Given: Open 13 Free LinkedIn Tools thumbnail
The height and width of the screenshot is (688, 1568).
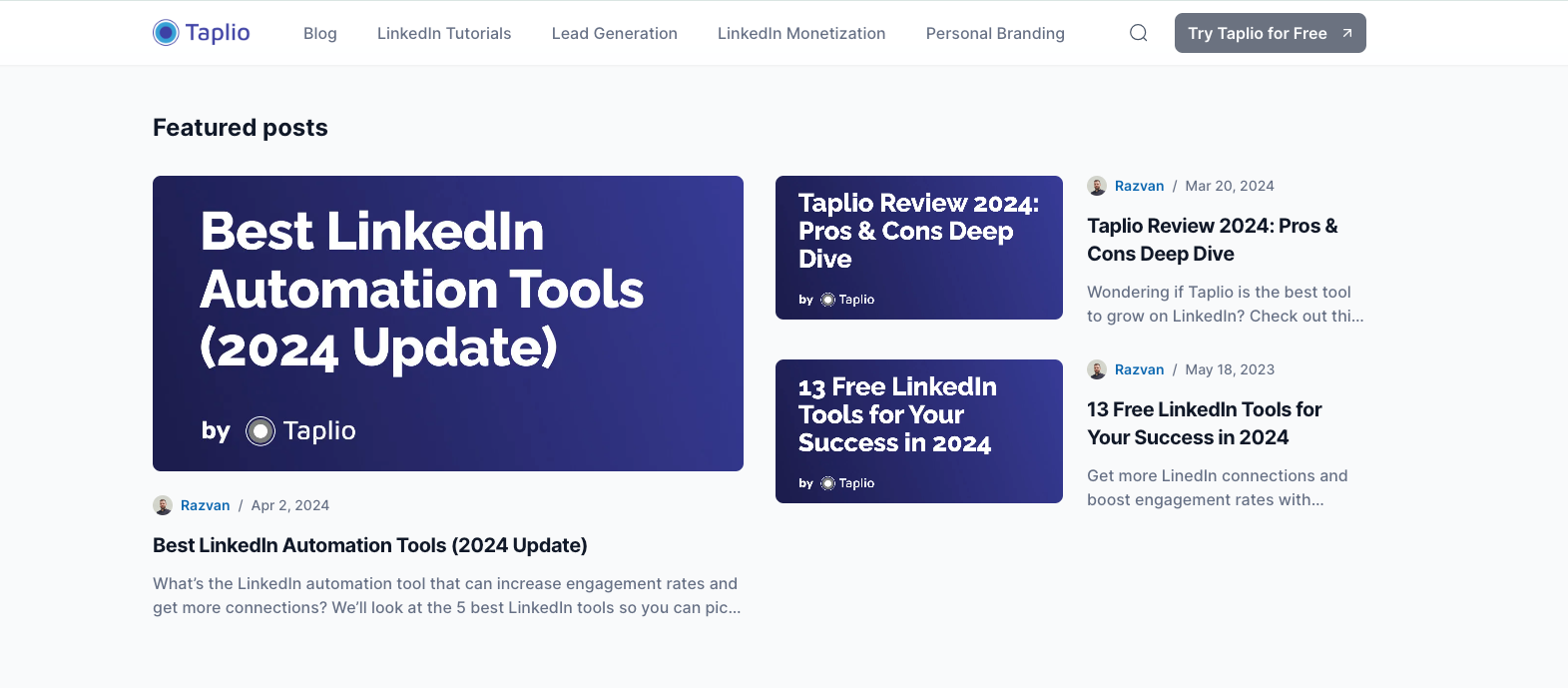Looking at the screenshot, I should coord(919,431).
